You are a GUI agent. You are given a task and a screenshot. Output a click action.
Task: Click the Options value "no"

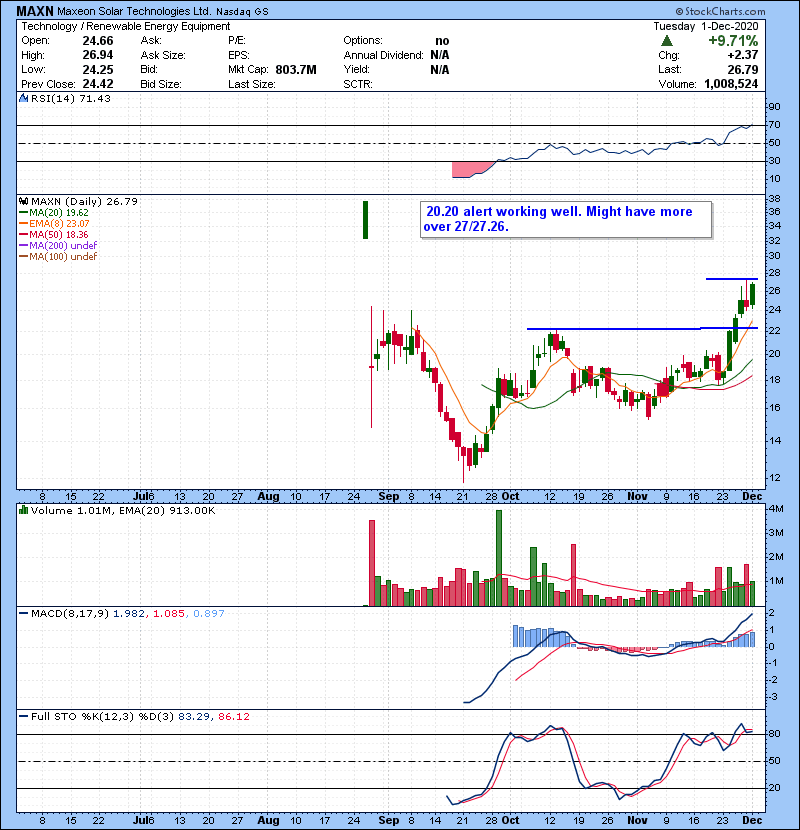(442, 41)
